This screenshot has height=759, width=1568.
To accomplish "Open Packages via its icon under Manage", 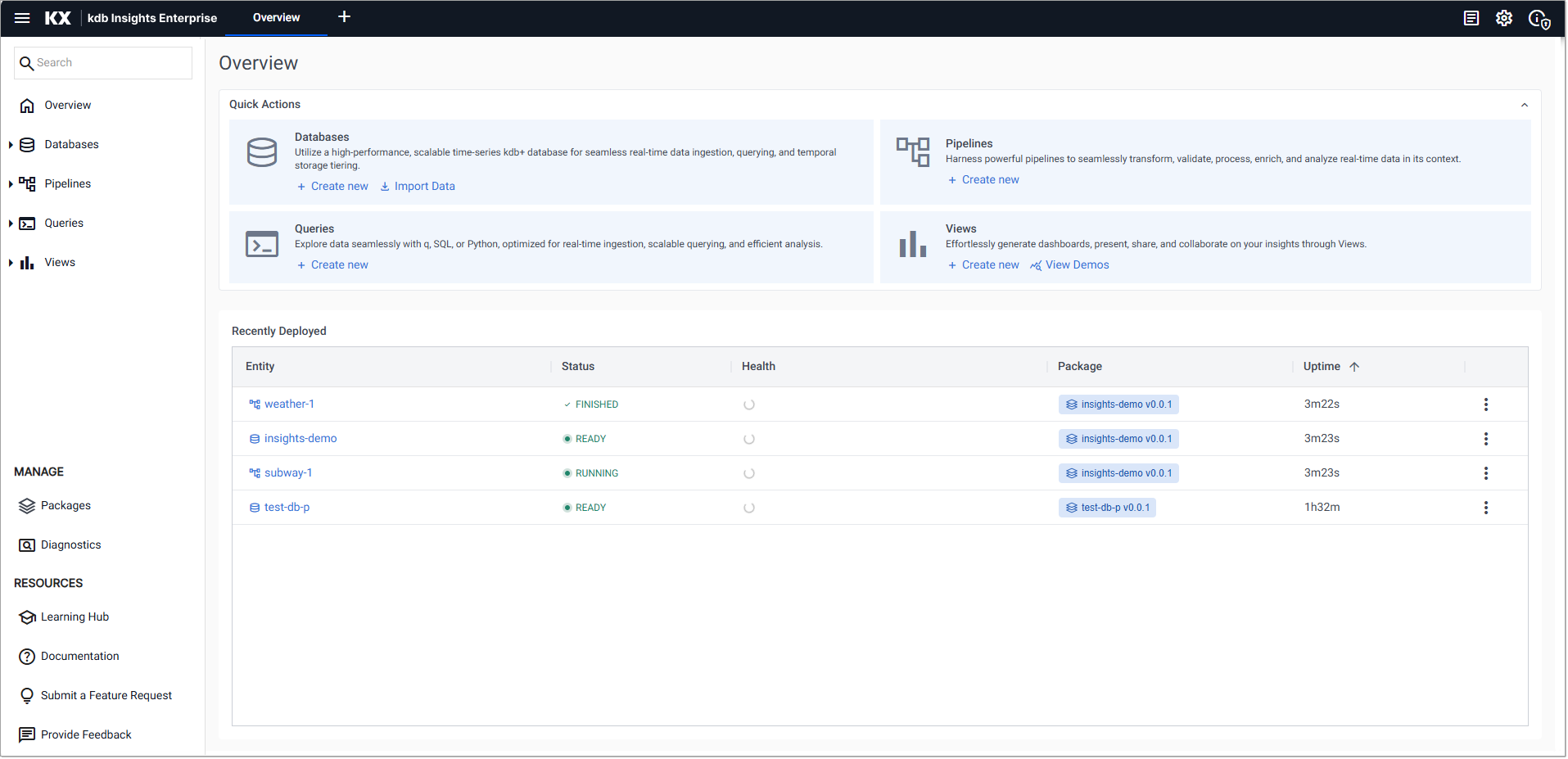I will point(27,505).
